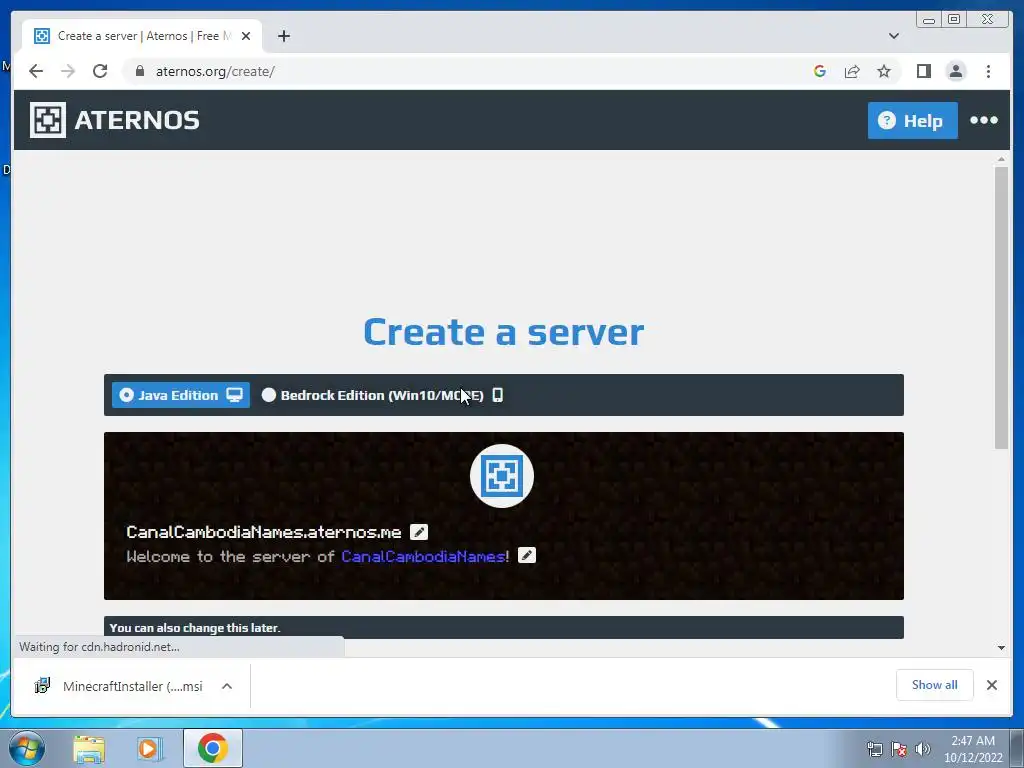Toggle the Chrome side panel
This screenshot has width=1024, height=768.
pyautogui.click(x=923, y=71)
